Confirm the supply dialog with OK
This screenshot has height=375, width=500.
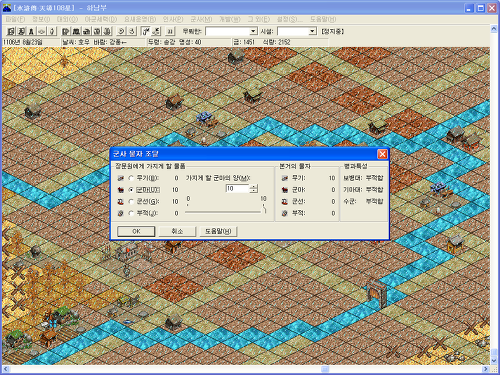pyautogui.click(x=136, y=231)
